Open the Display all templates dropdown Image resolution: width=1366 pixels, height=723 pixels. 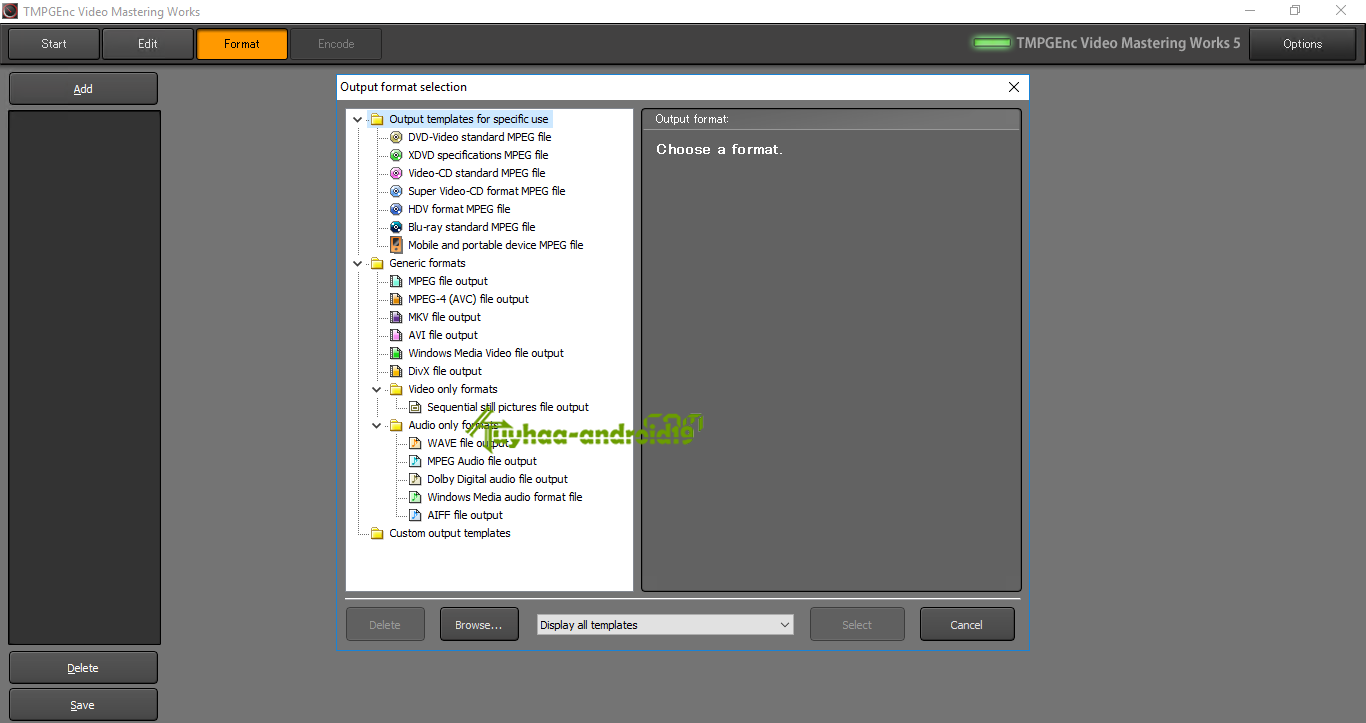pyautogui.click(x=665, y=625)
